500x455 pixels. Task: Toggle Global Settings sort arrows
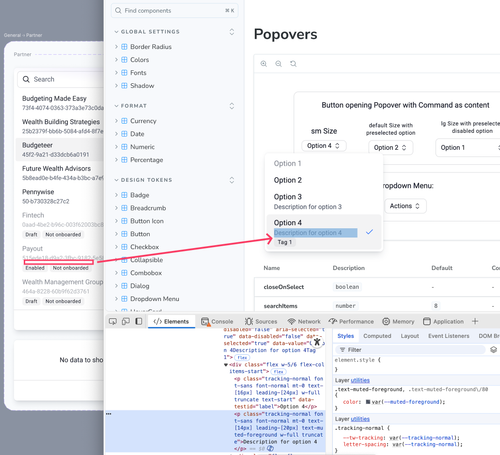[x=232, y=32]
